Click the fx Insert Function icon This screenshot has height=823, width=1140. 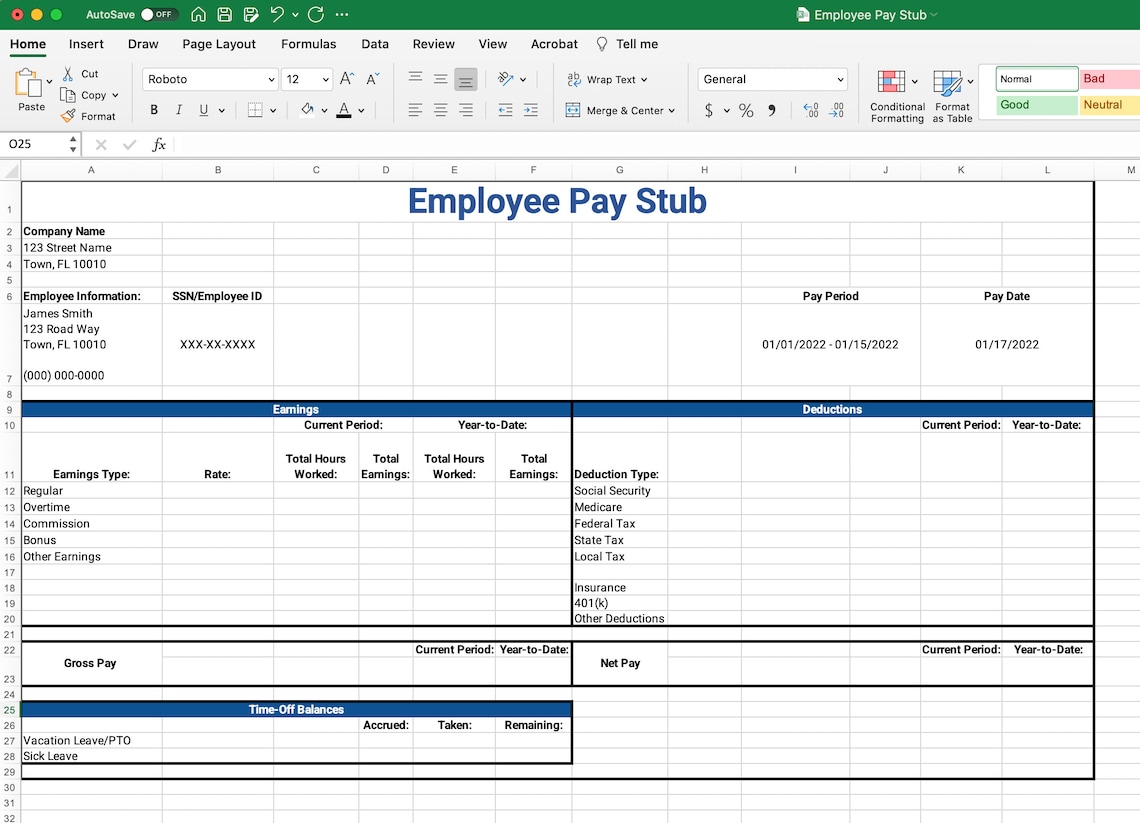pyautogui.click(x=158, y=144)
